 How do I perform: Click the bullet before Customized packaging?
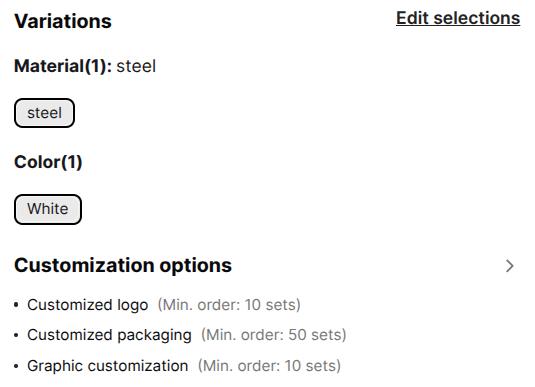[16, 335]
